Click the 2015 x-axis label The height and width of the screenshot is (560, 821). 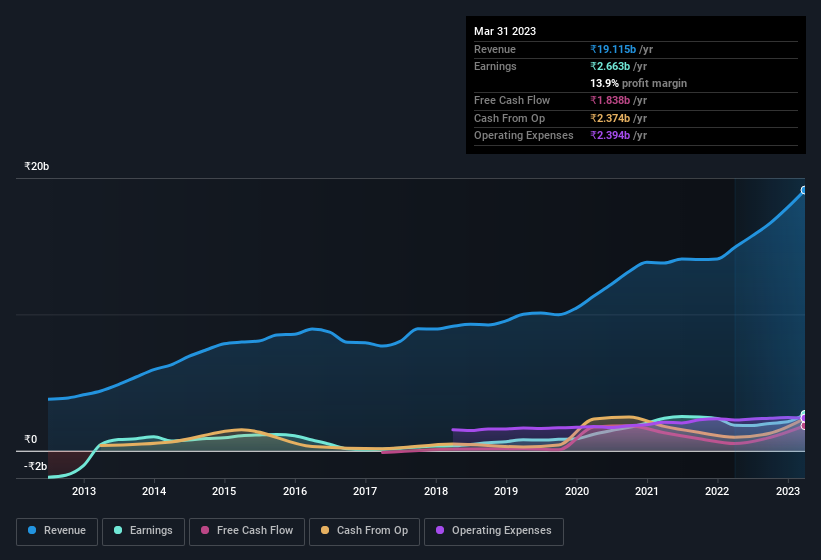tap(224, 491)
